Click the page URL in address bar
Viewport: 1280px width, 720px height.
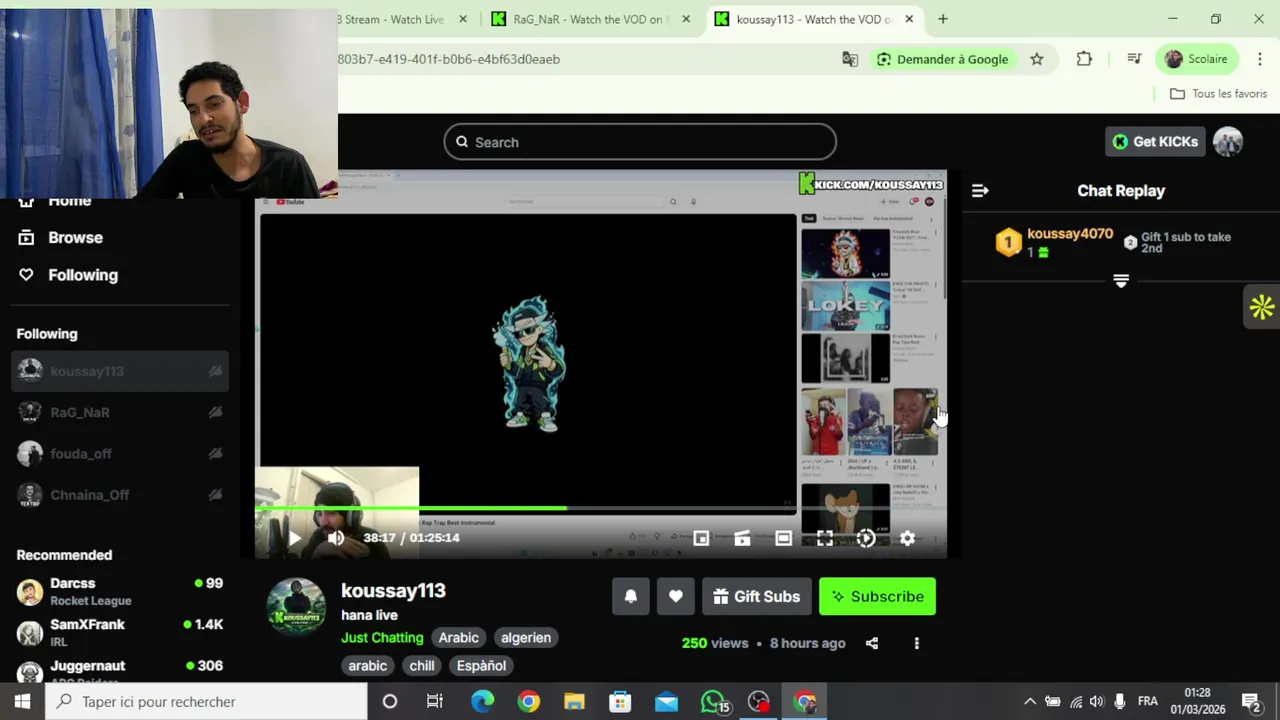[x=449, y=59]
